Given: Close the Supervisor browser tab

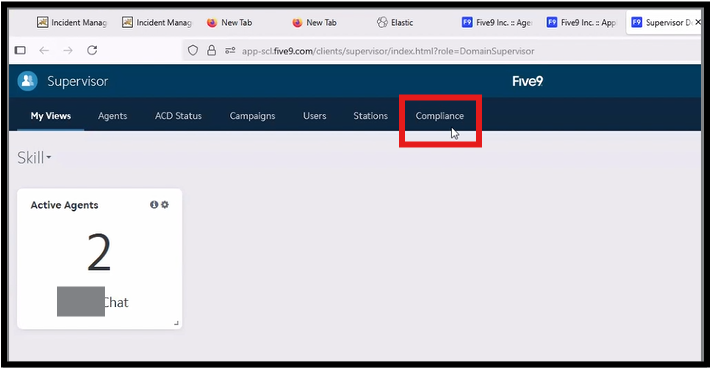Looking at the screenshot, I should (698, 22).
